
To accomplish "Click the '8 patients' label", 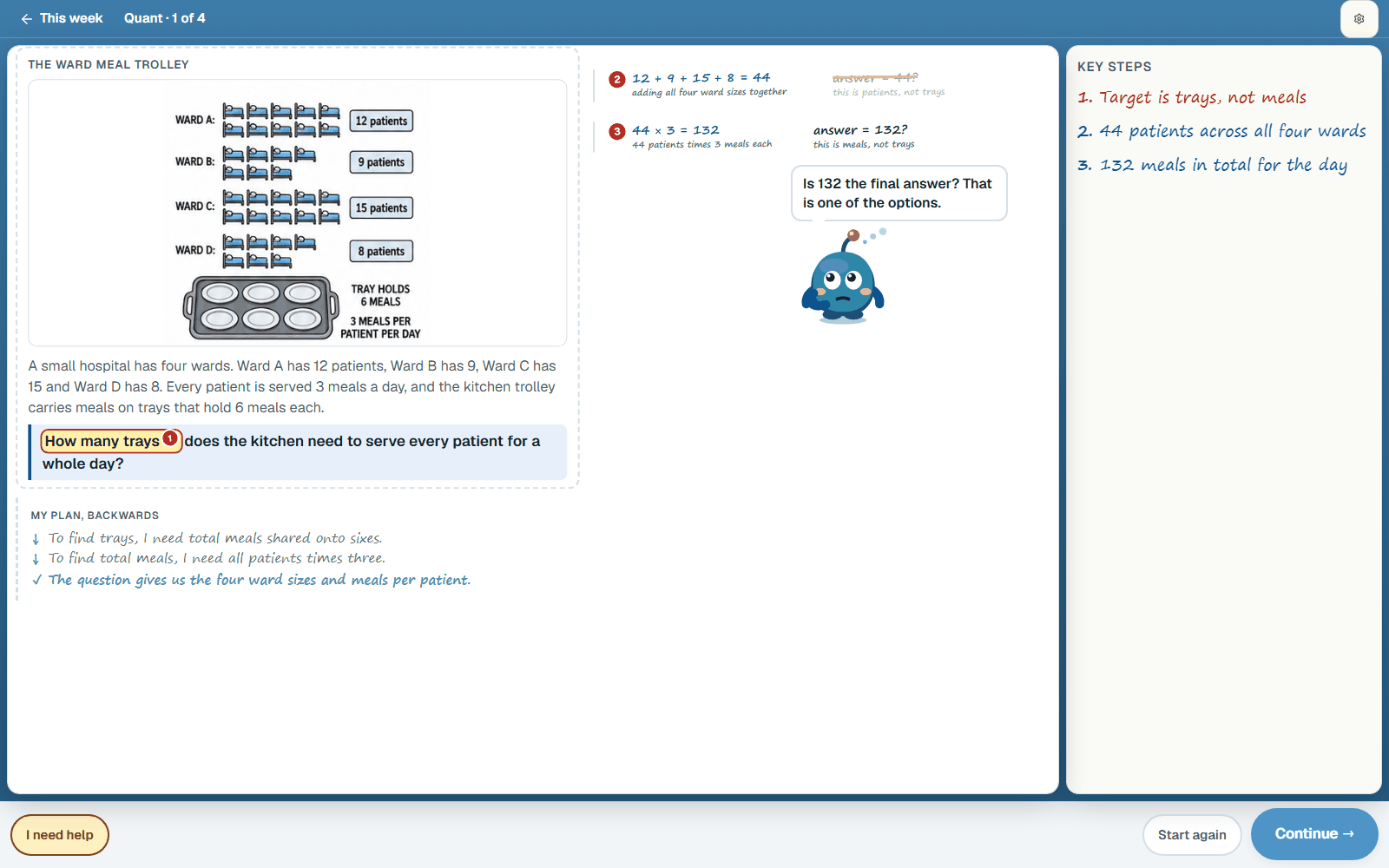I will (381, 251).
